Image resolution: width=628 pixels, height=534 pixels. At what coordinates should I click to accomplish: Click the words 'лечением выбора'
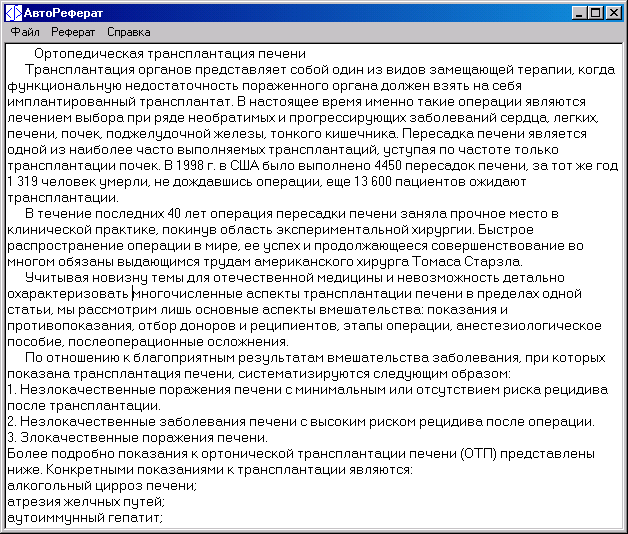[x=66, y=118]
